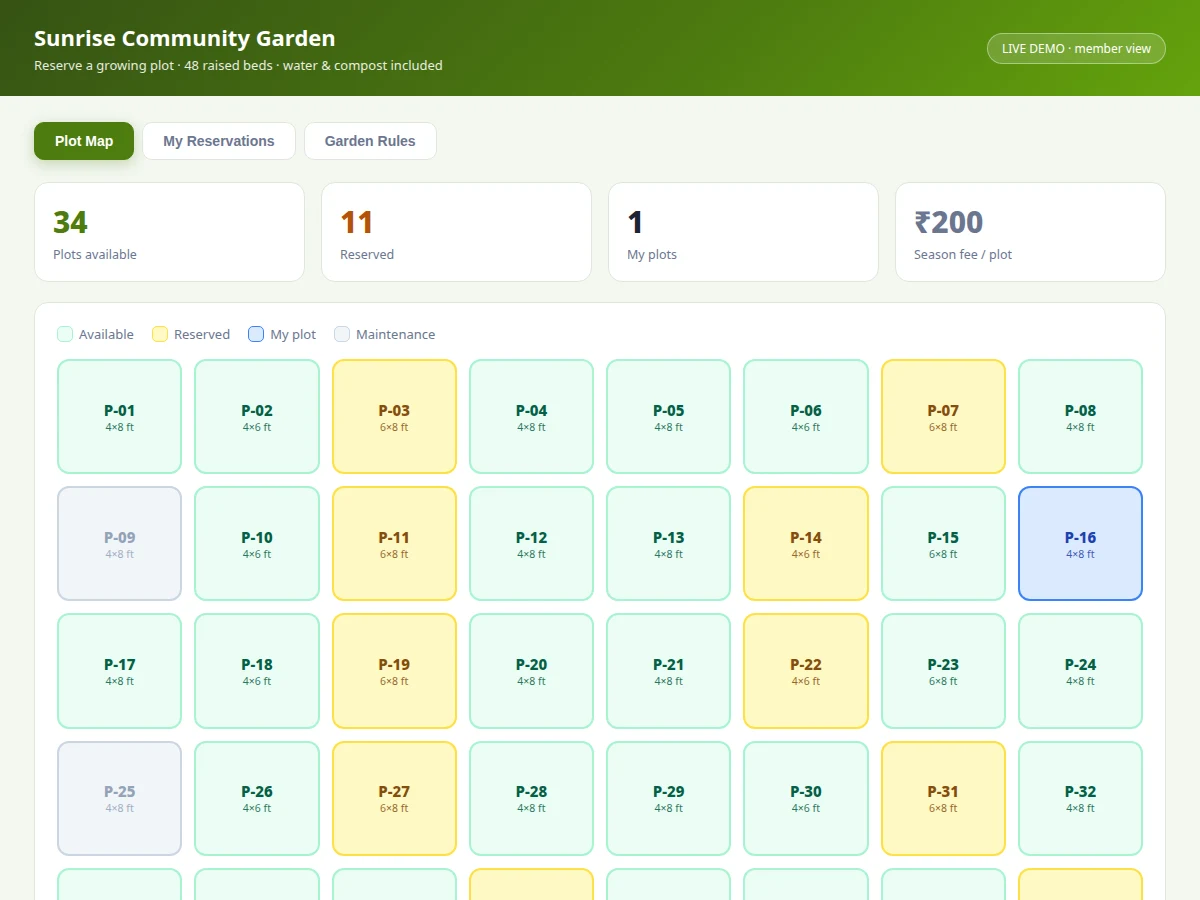Select available plot P-01
Screen dimensions: 1200x900
coord(120,417)
